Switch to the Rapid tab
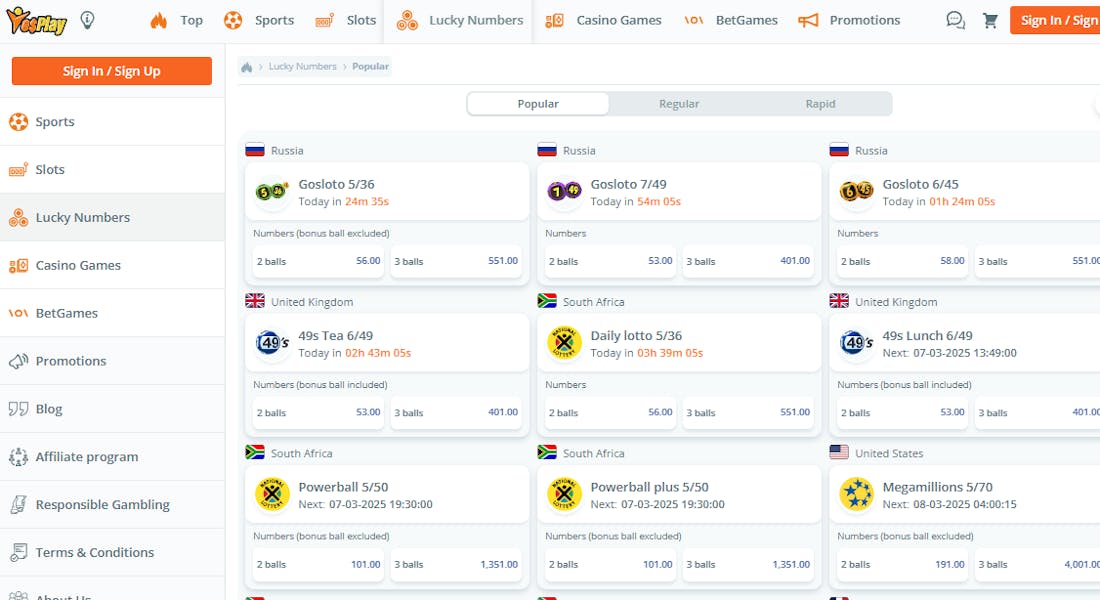Viewport: 1100px width, 600px height. tap(820, 104)
